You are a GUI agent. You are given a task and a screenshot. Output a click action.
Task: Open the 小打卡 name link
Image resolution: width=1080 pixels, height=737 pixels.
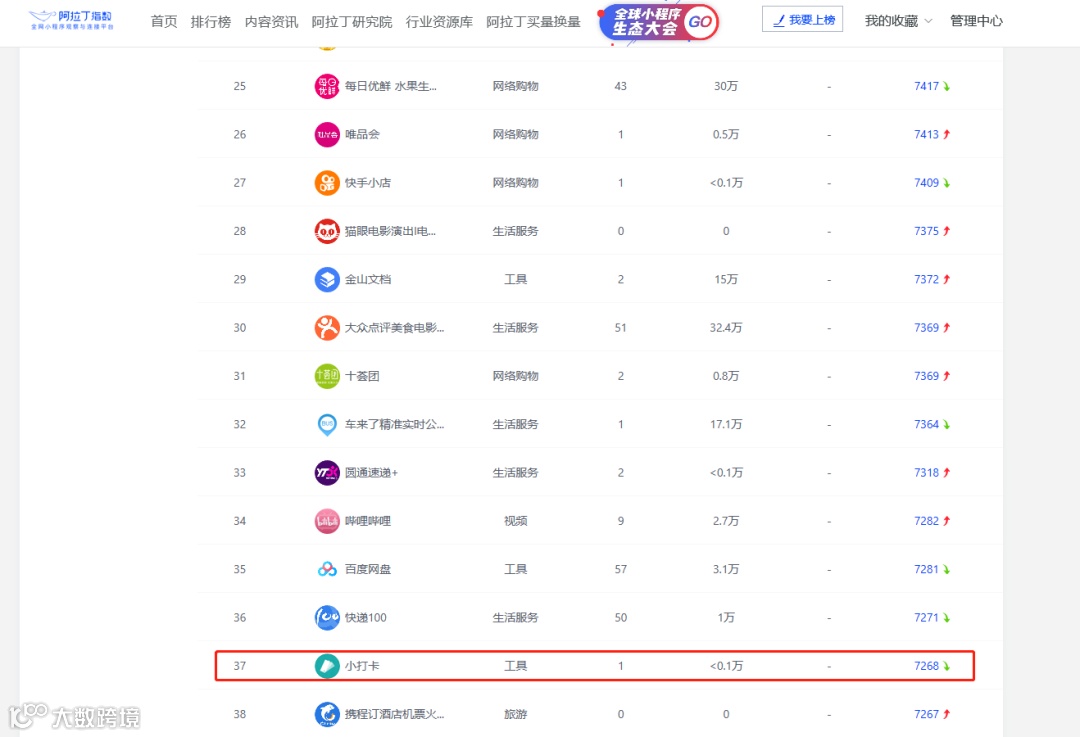click(362, 666)
